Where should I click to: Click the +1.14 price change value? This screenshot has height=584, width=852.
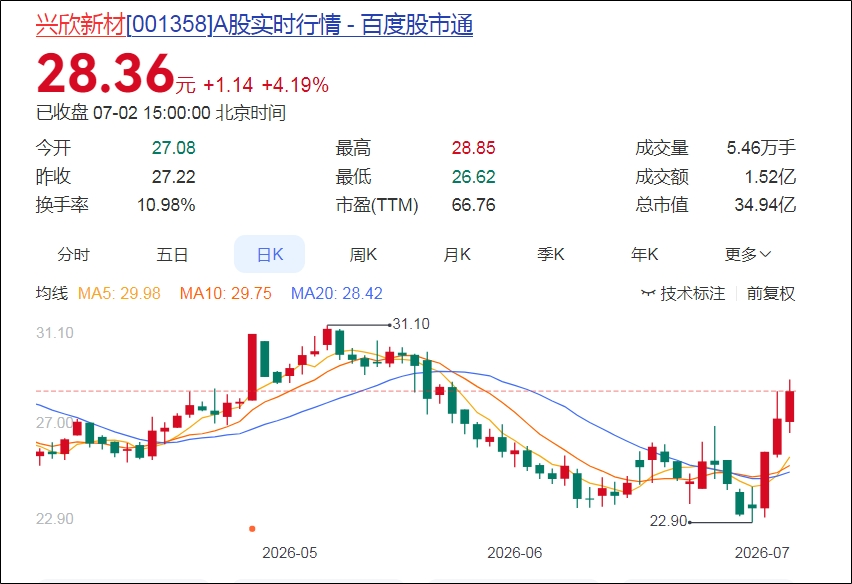(x=228, y=85)
